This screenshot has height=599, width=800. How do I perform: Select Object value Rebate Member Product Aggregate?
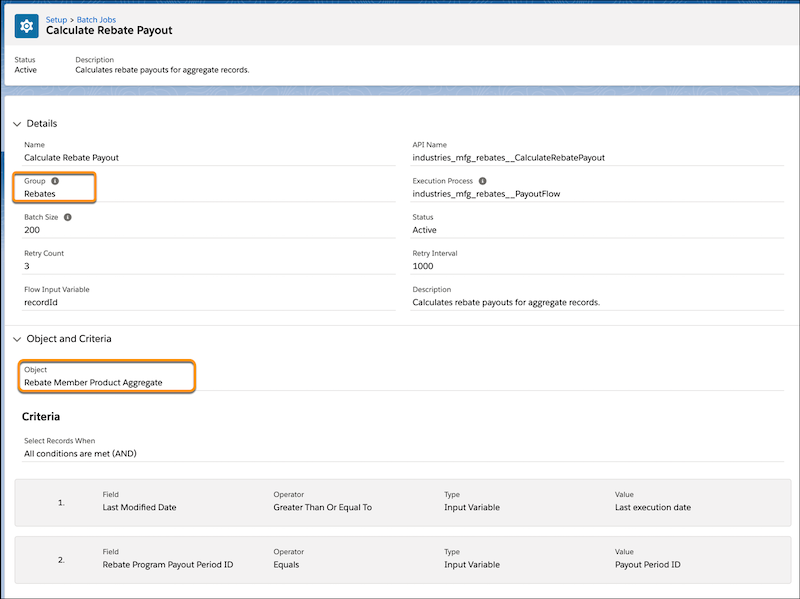[x=93, y=383]
